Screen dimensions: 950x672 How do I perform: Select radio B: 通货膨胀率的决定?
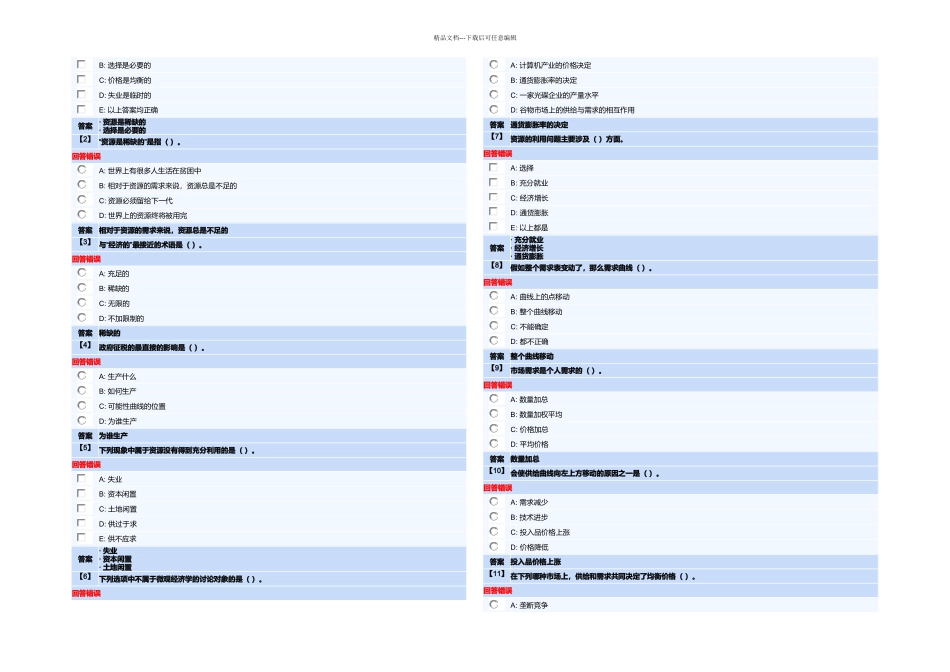(494, 79)
